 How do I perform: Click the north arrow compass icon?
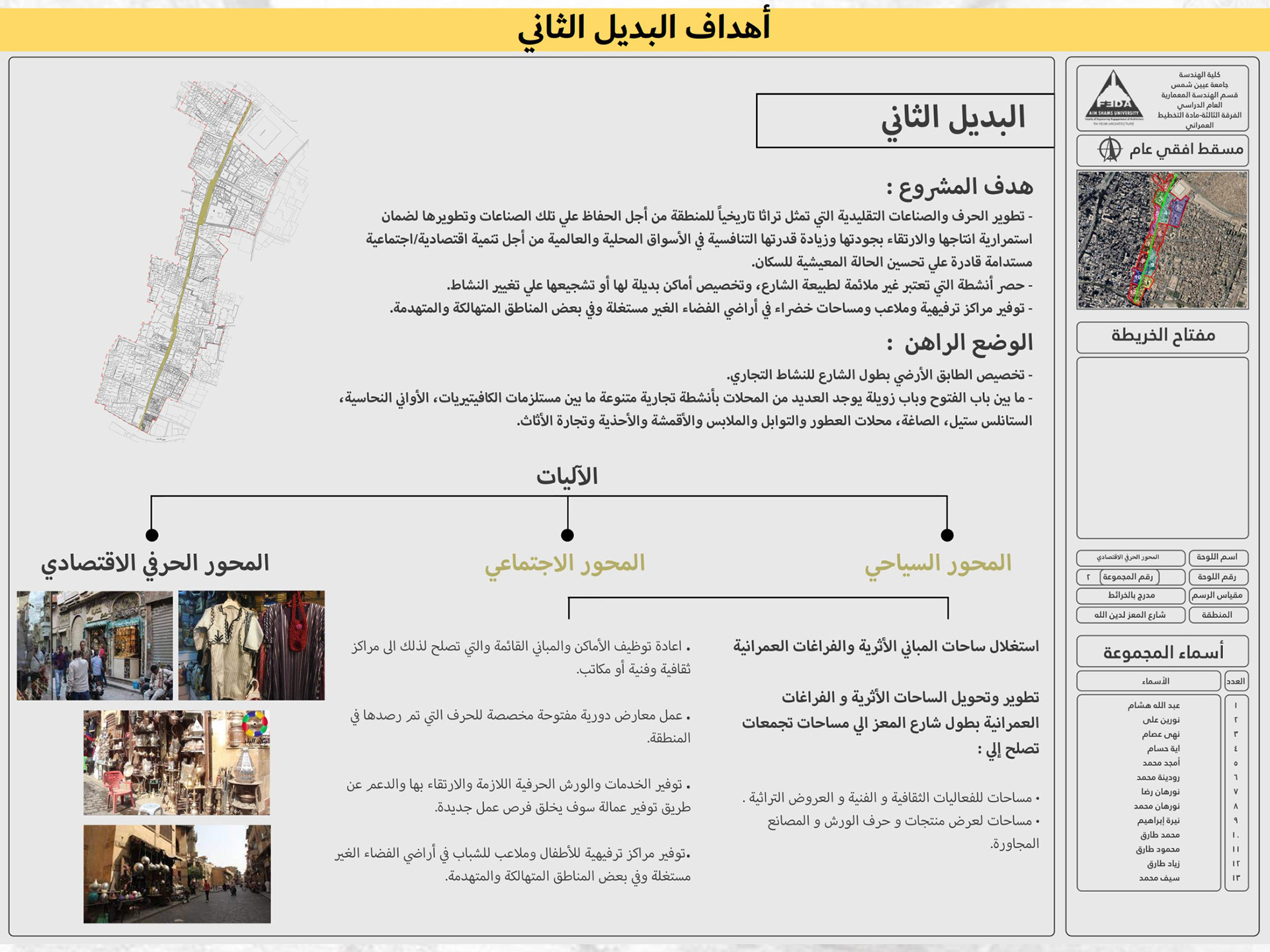(1109, 149)
